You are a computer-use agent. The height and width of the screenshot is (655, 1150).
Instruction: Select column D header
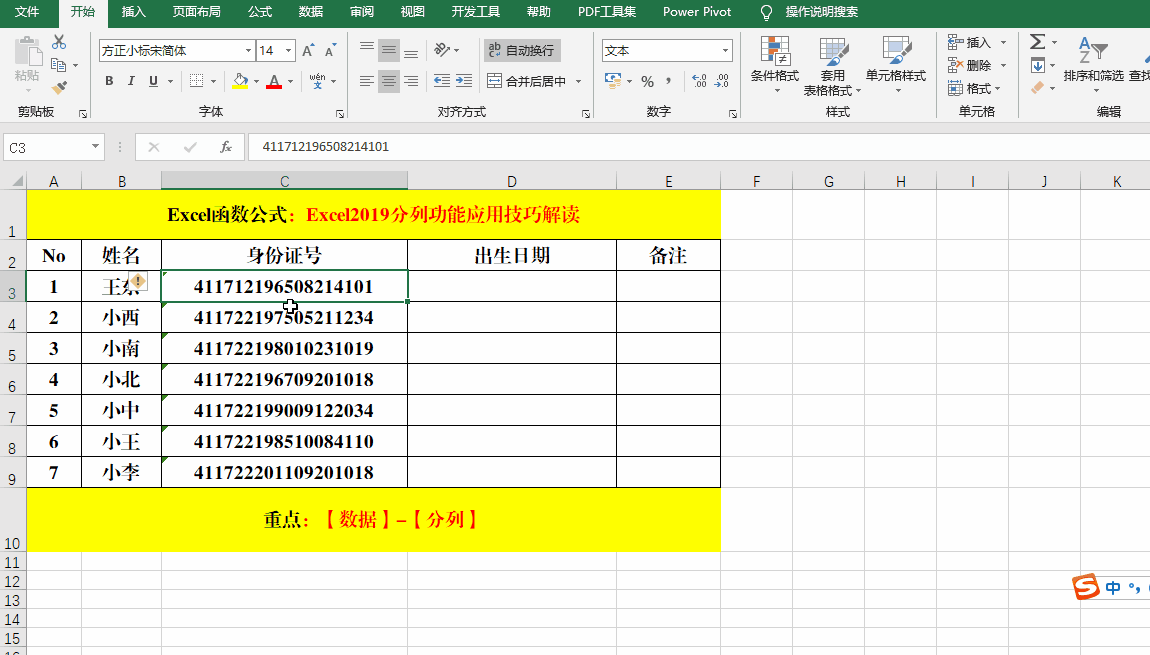pyautogui.click(x=511, y=181)
